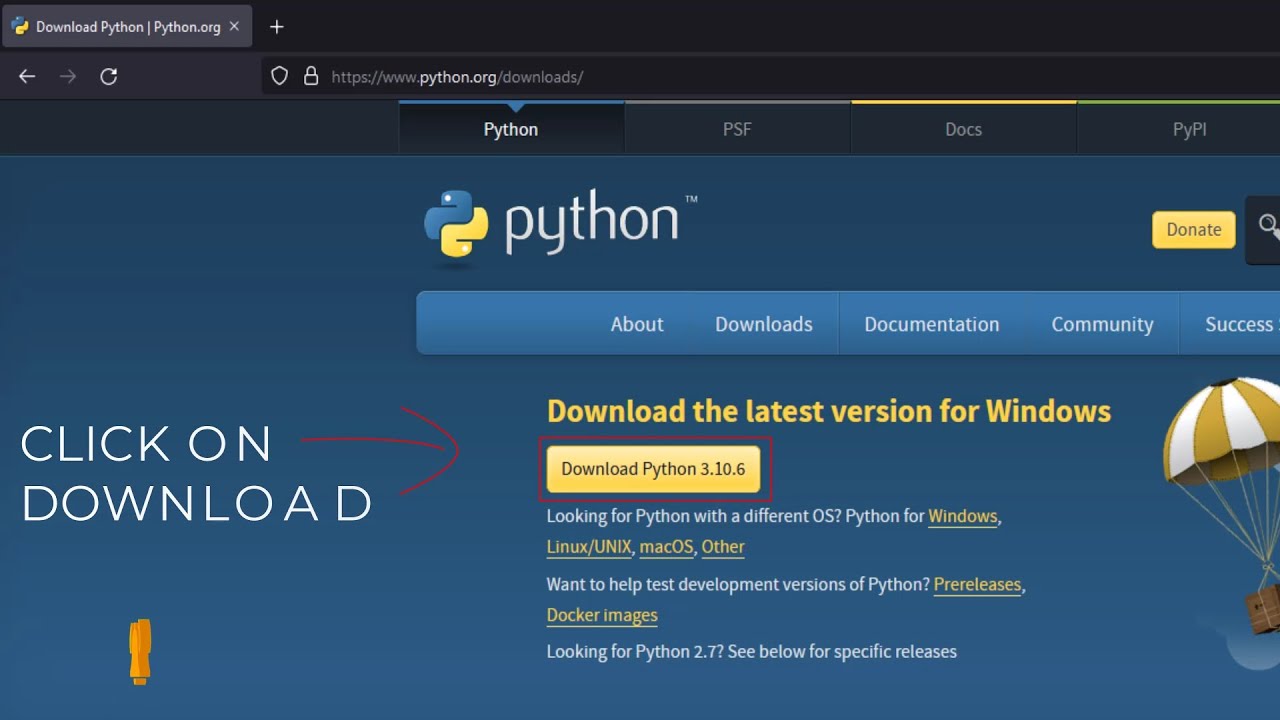Click the magnifying glass search icon
Image resolution: width=1280 pixels, height=720 pixels.
point(1268,228)
